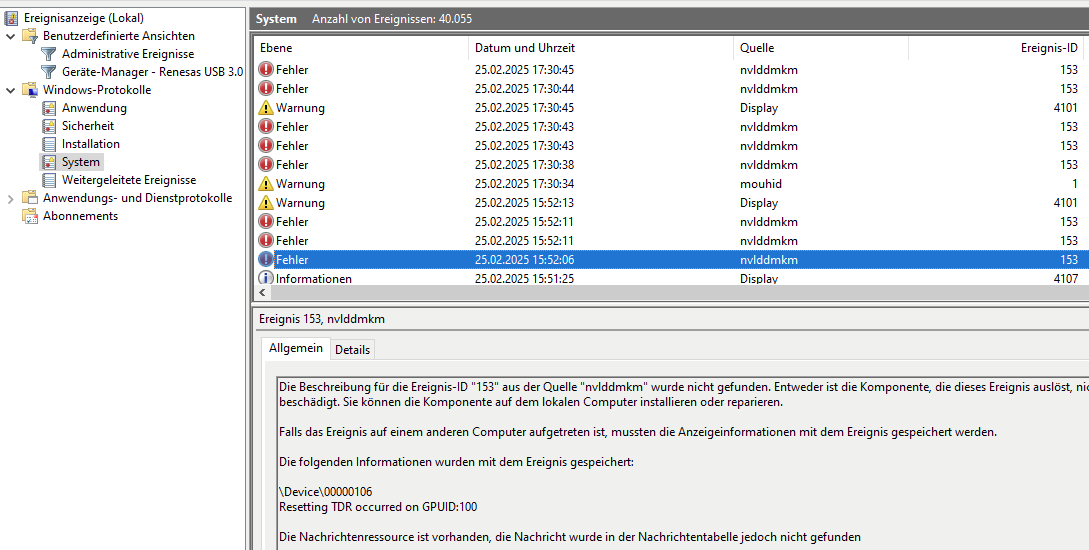
Task: Open the Installation log
Action: (x=91, y=144)
